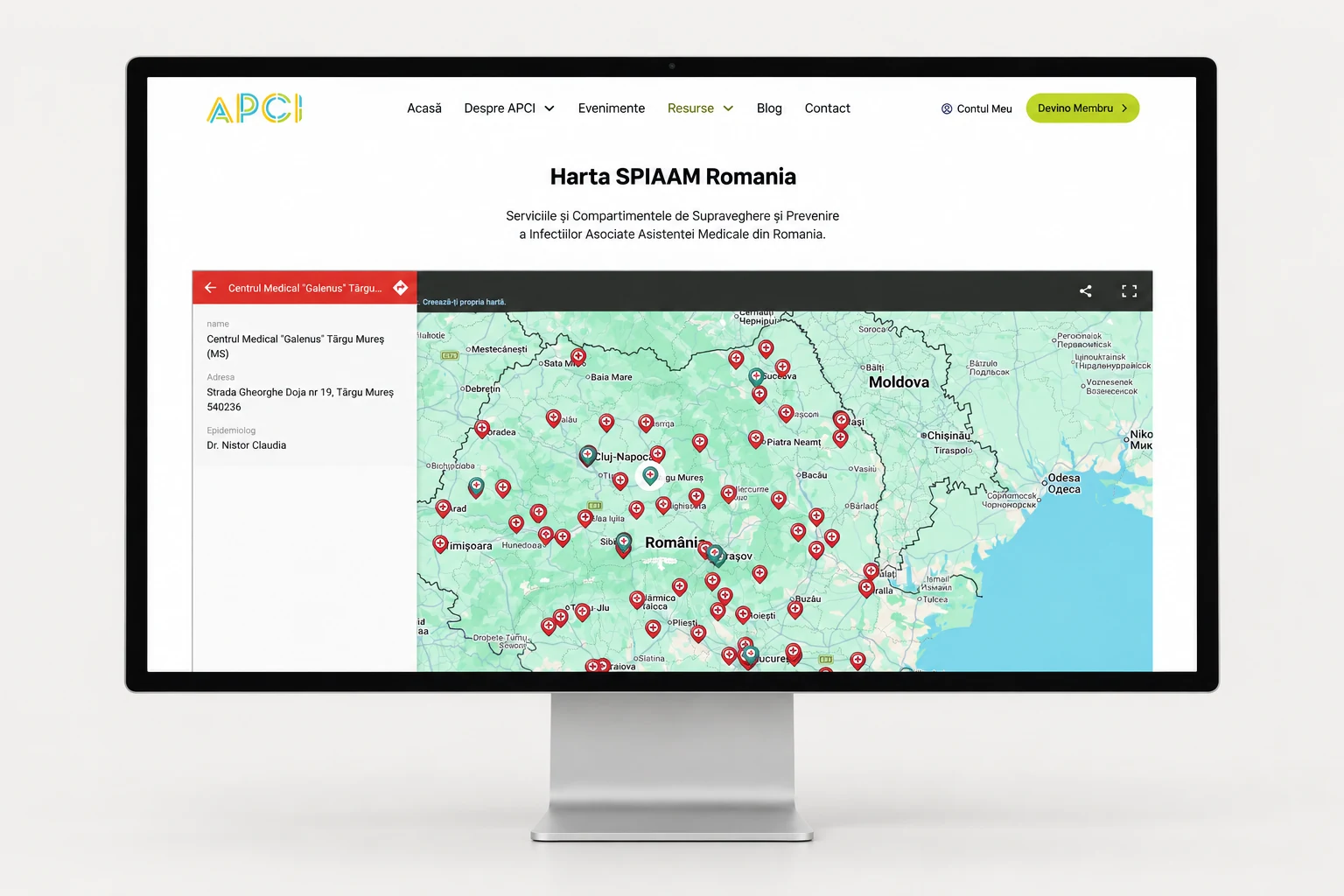Select the text 'Dr. Nistor Claudia'

click(247, 445)
